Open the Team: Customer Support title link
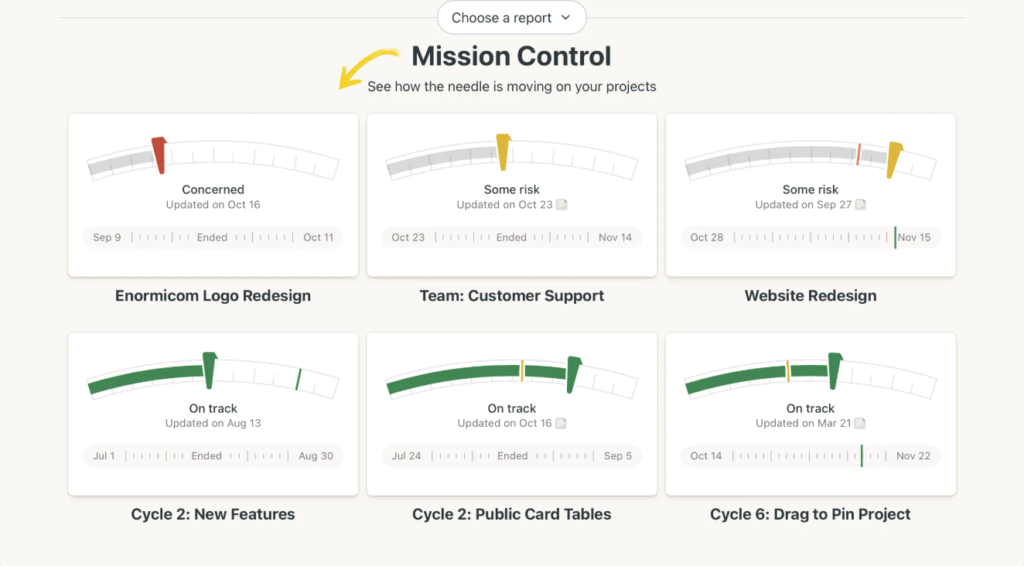 512,296
